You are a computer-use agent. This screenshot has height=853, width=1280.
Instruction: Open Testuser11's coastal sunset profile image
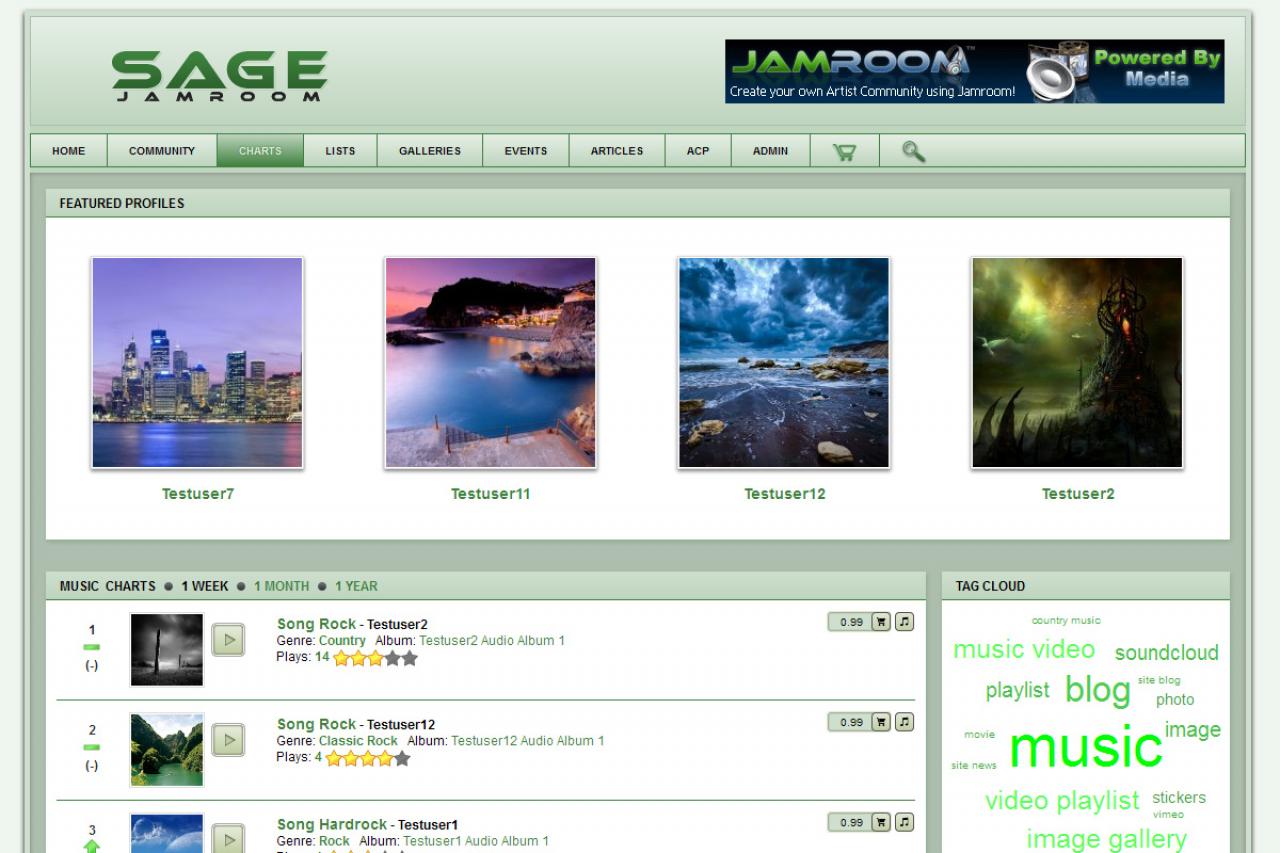[x=490, y=363]
